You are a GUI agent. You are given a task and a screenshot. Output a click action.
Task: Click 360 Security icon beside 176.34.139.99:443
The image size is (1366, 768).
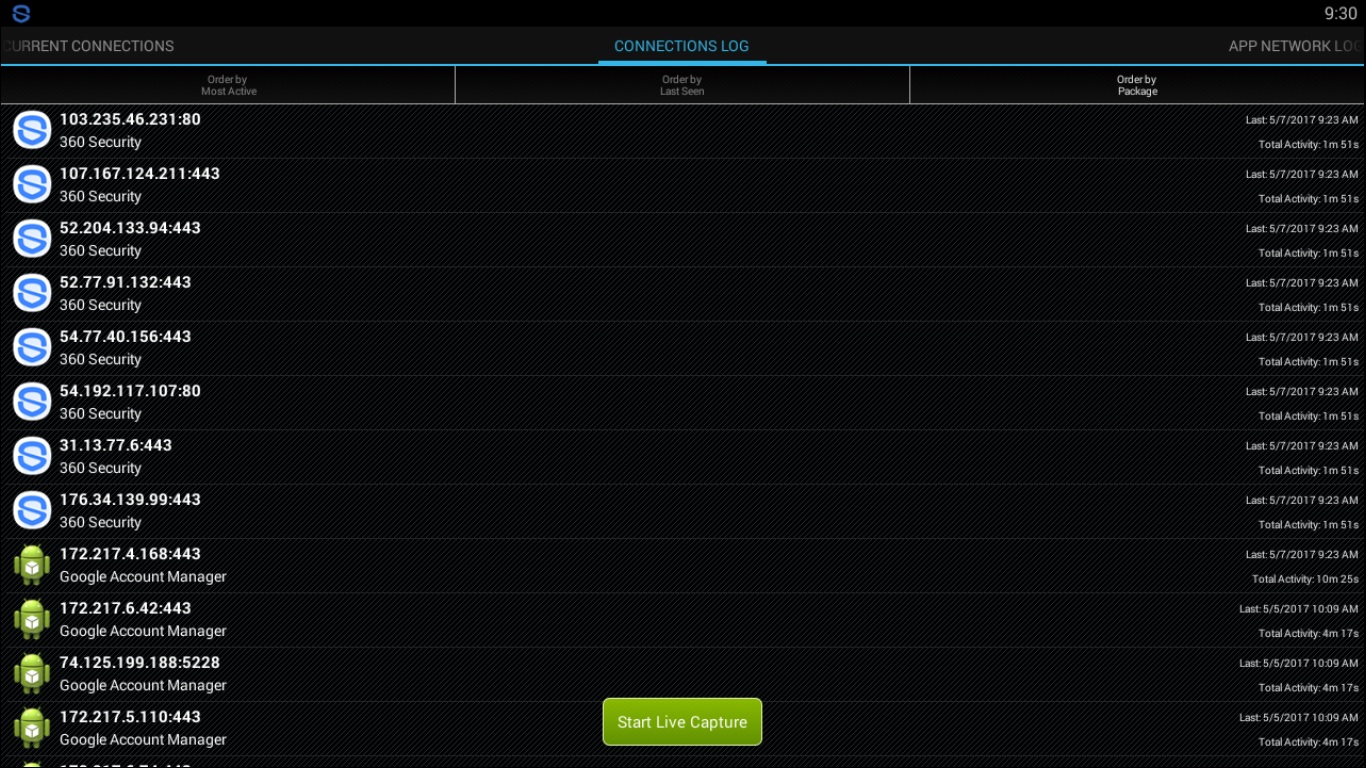(32, 510)
